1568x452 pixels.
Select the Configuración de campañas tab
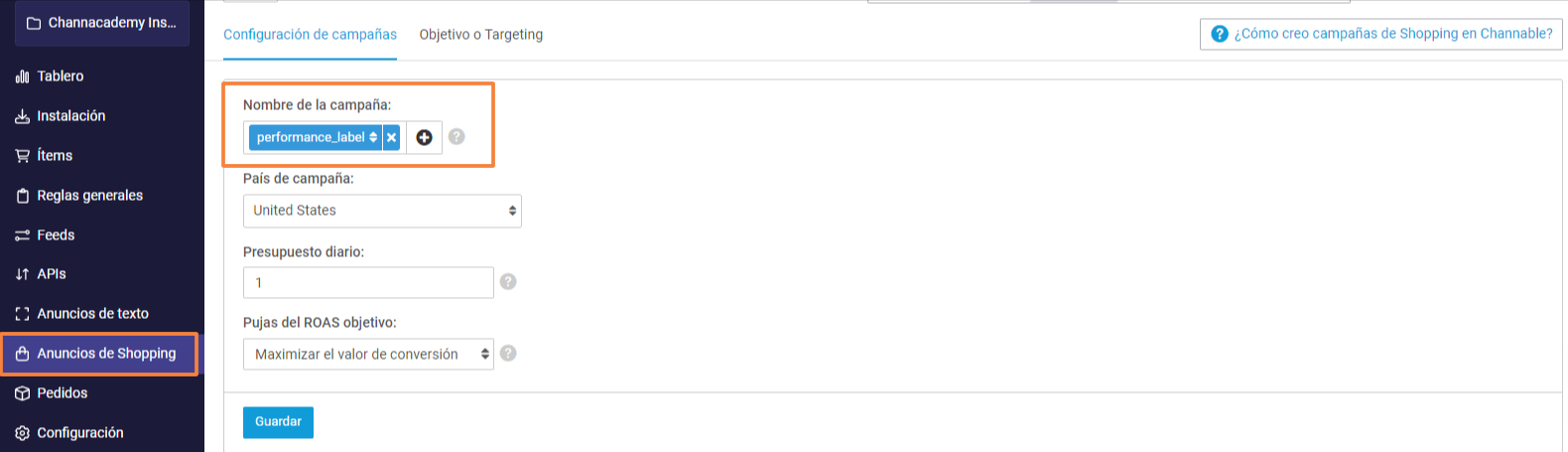pyautogui.click(x=310, y=35)
